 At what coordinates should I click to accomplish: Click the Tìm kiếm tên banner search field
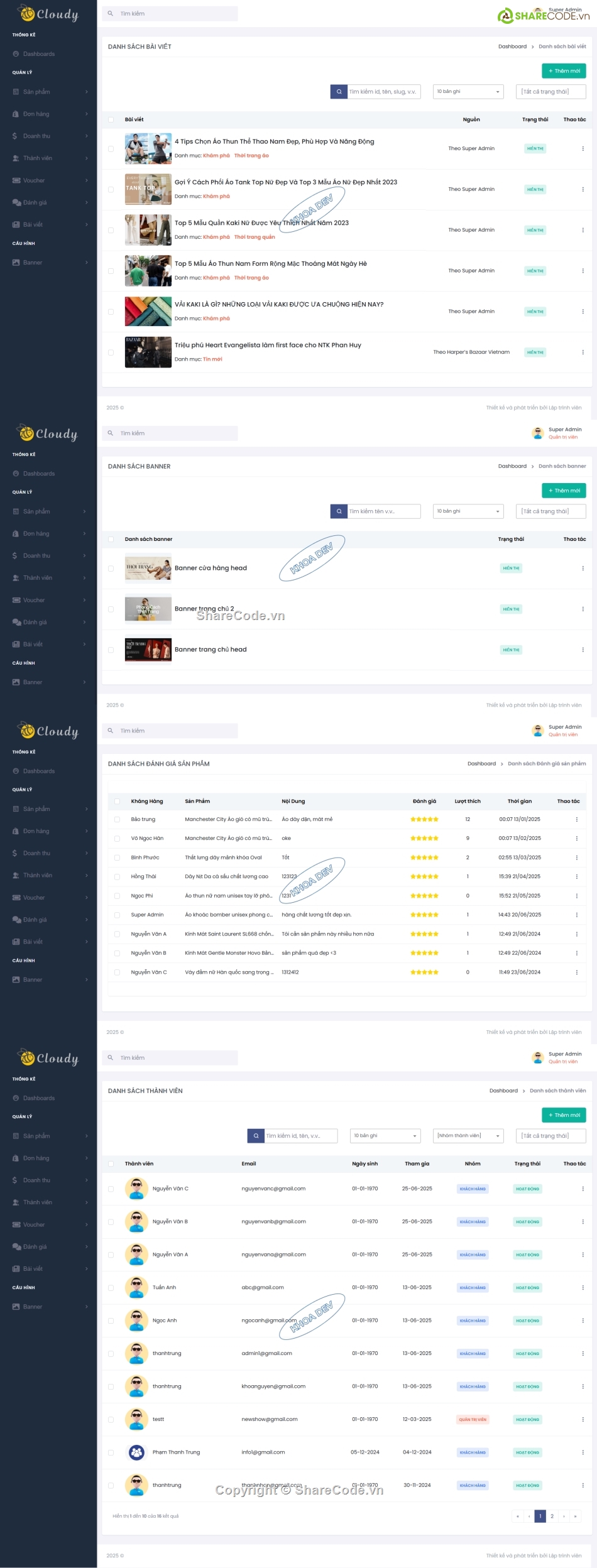click(383, 511)
